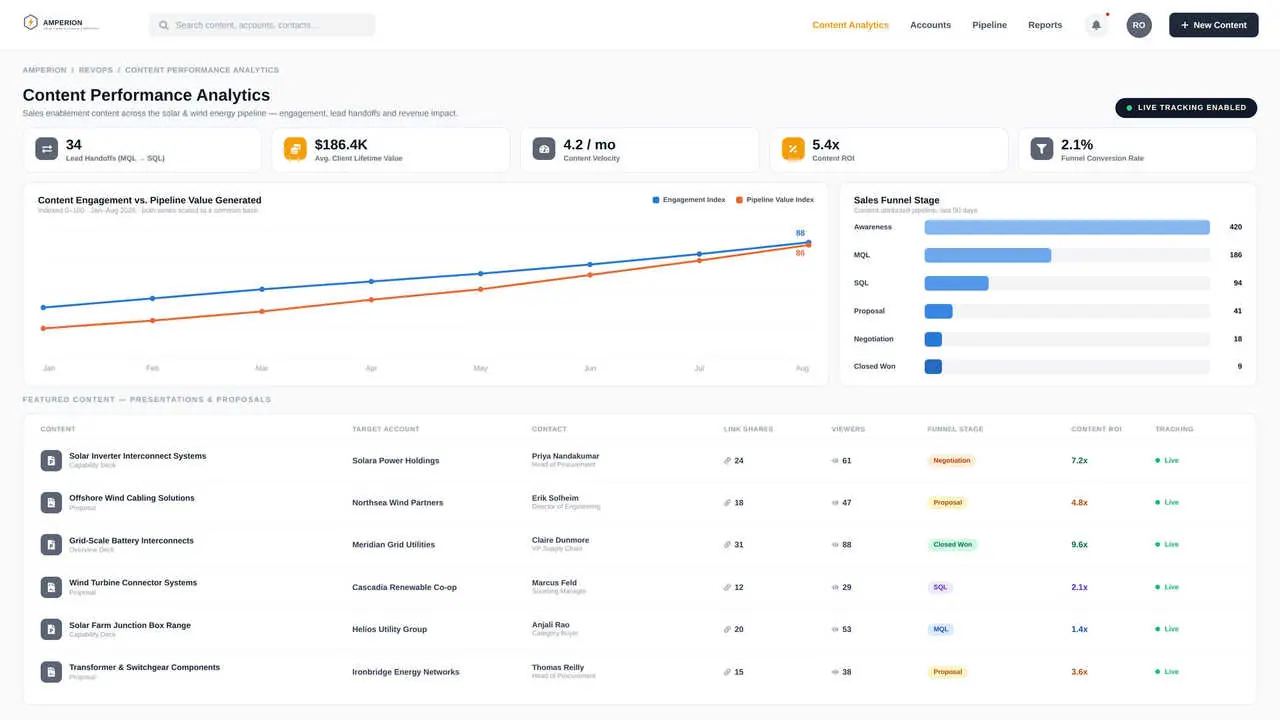Viewport: 1280px width, 720px height.
Task: Open the RO user avatar menu
Action: [1139, 25]
